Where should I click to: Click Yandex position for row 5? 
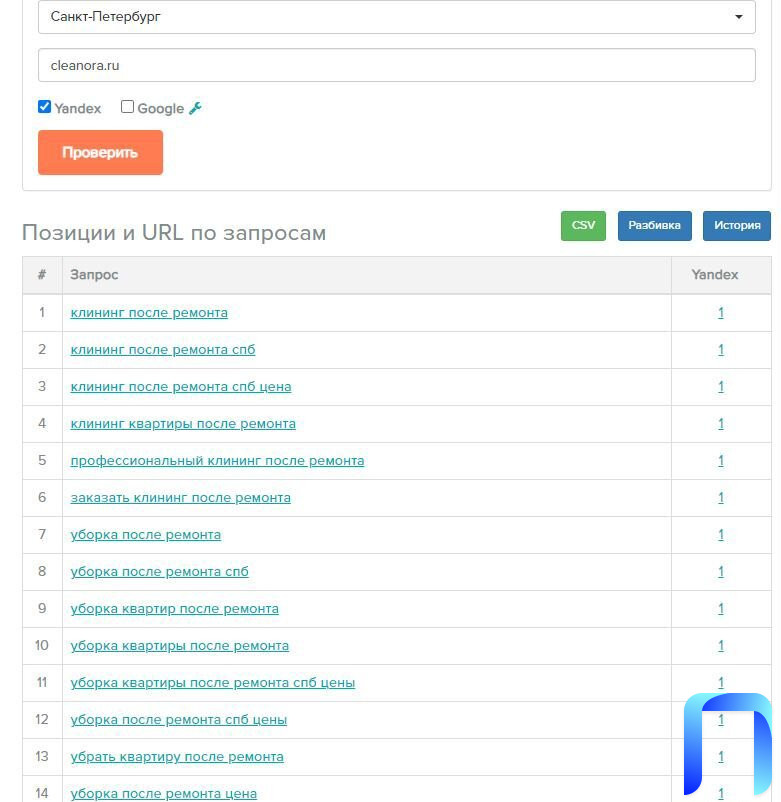click(x=721, y=461)
